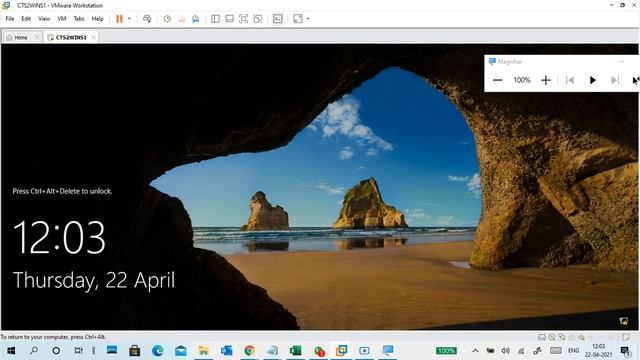The image size is (640, 360).
Task: Open taskbar Search
Action: tap(34, 351)
